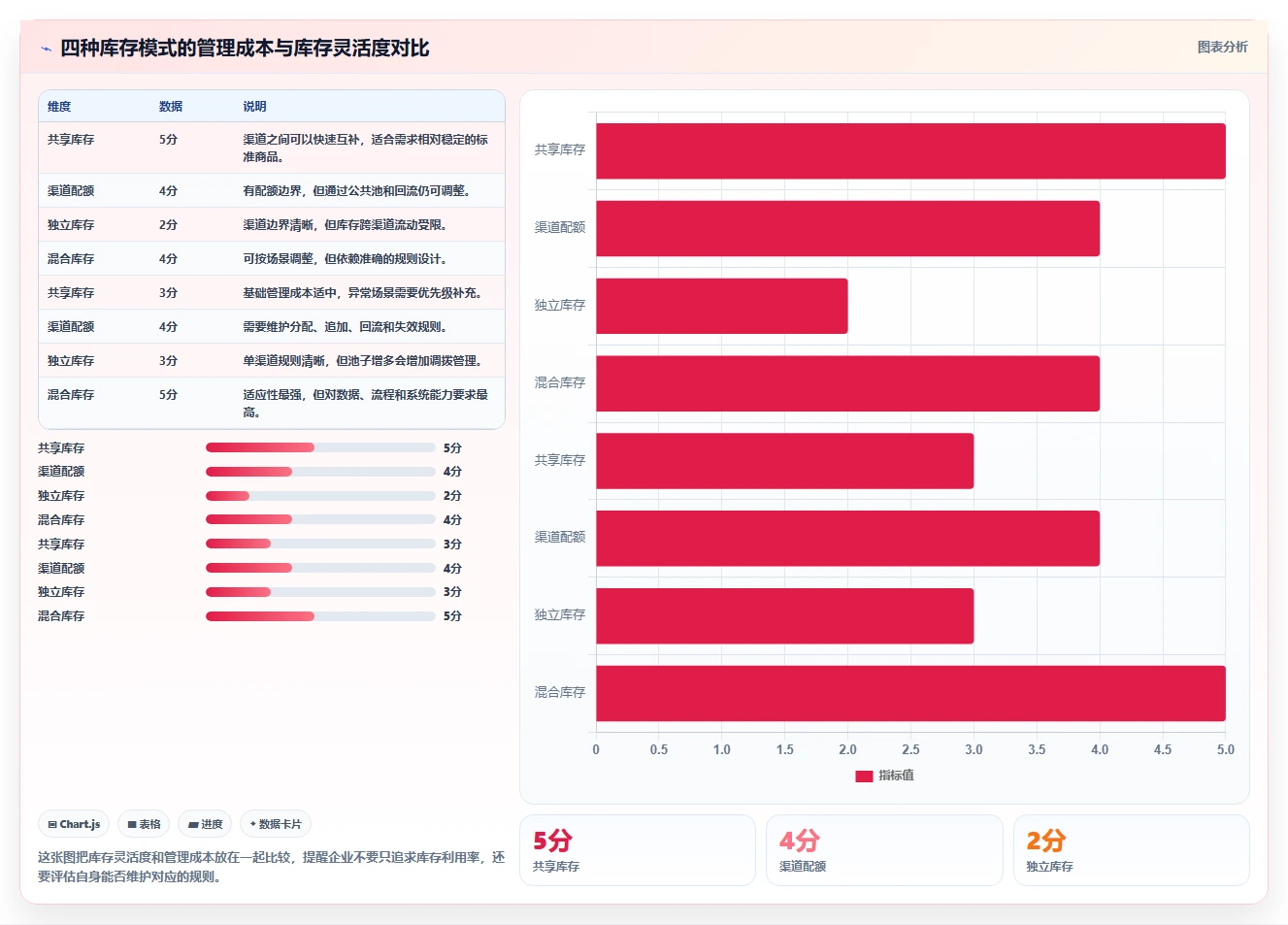
Task: Select the 表格 tag
Action: tap(144, 824)
